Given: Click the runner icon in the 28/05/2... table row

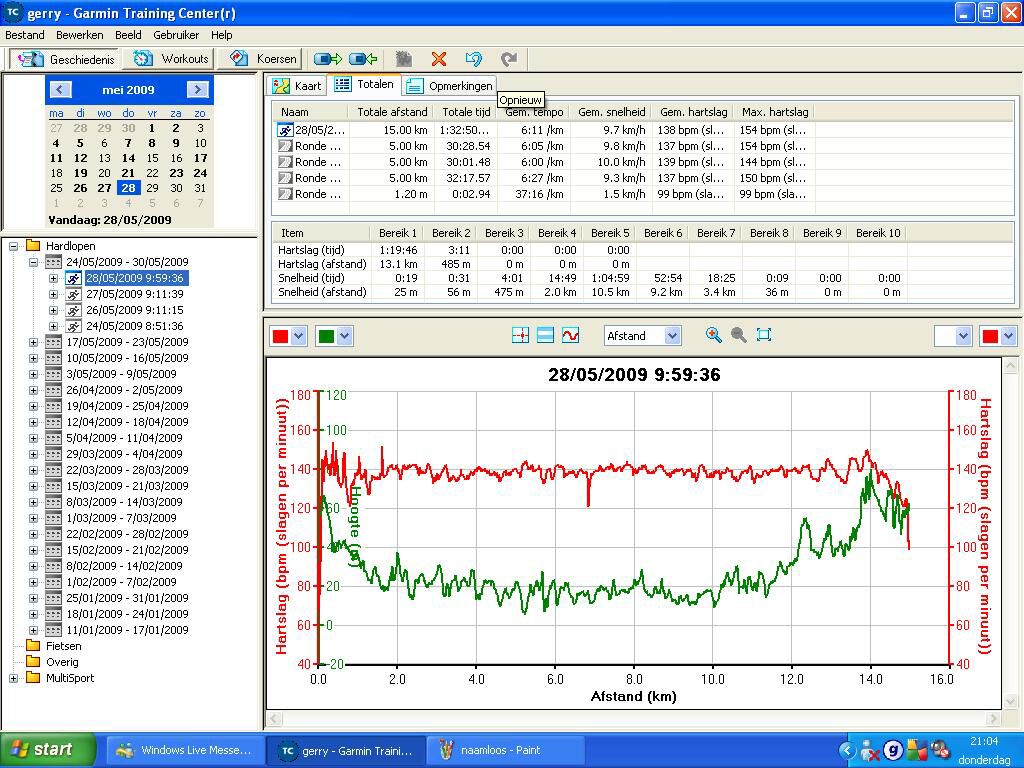Looking at the screenshot, I should point(285,130).
